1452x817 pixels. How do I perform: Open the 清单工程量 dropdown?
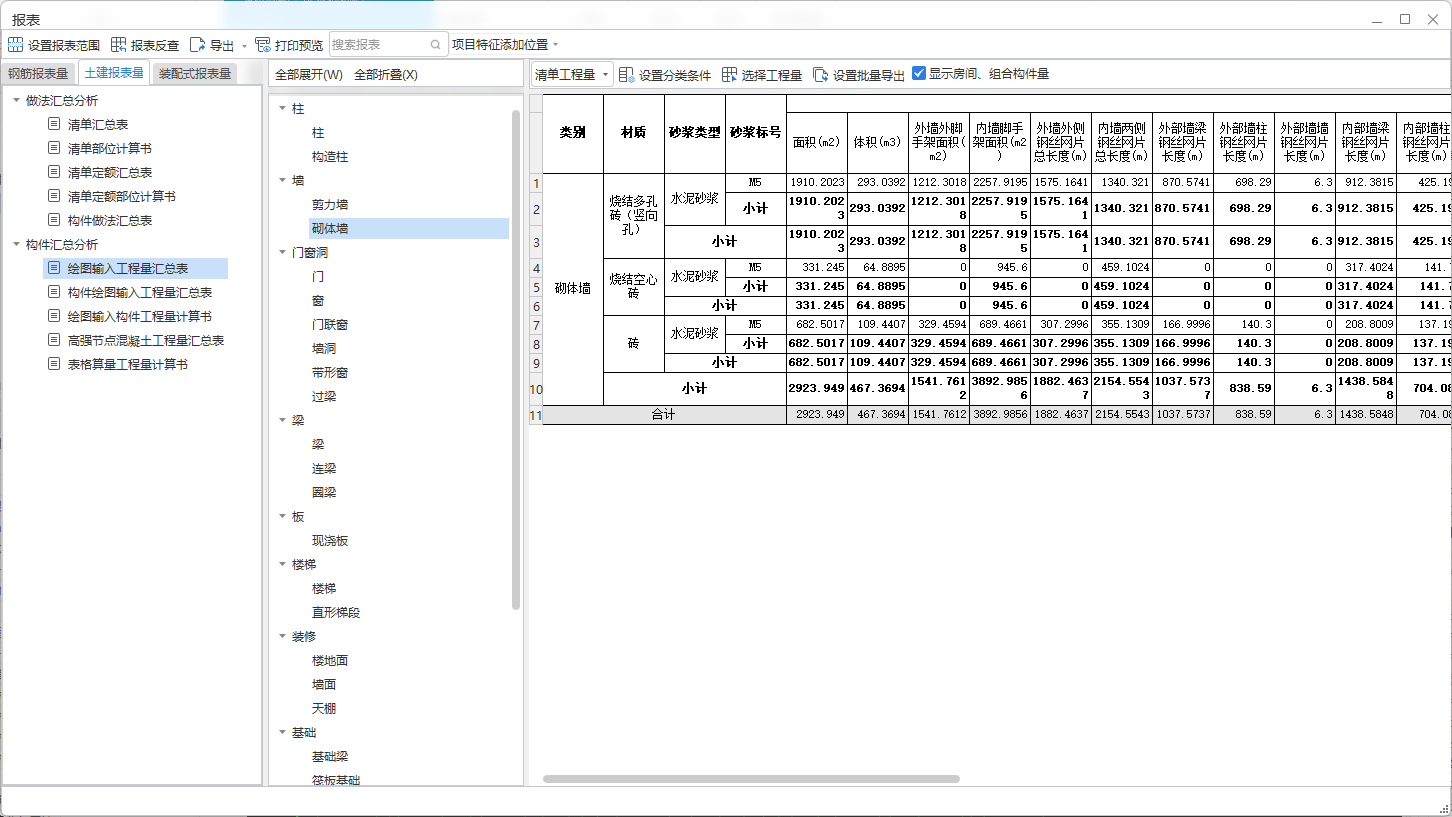[x=571, y=75]
